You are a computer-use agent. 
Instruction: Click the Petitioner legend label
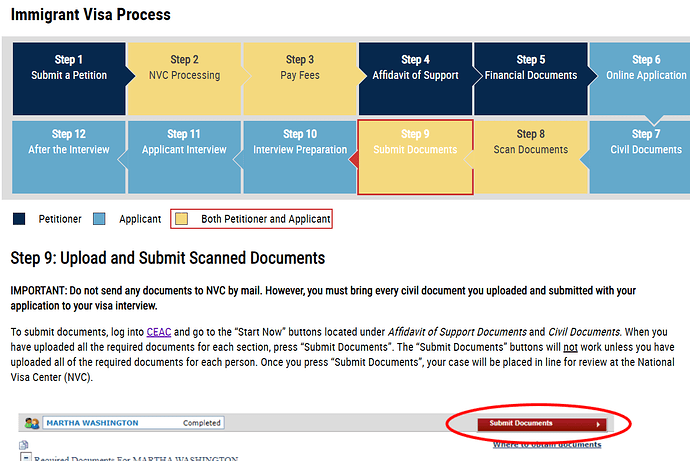(60, 219)
